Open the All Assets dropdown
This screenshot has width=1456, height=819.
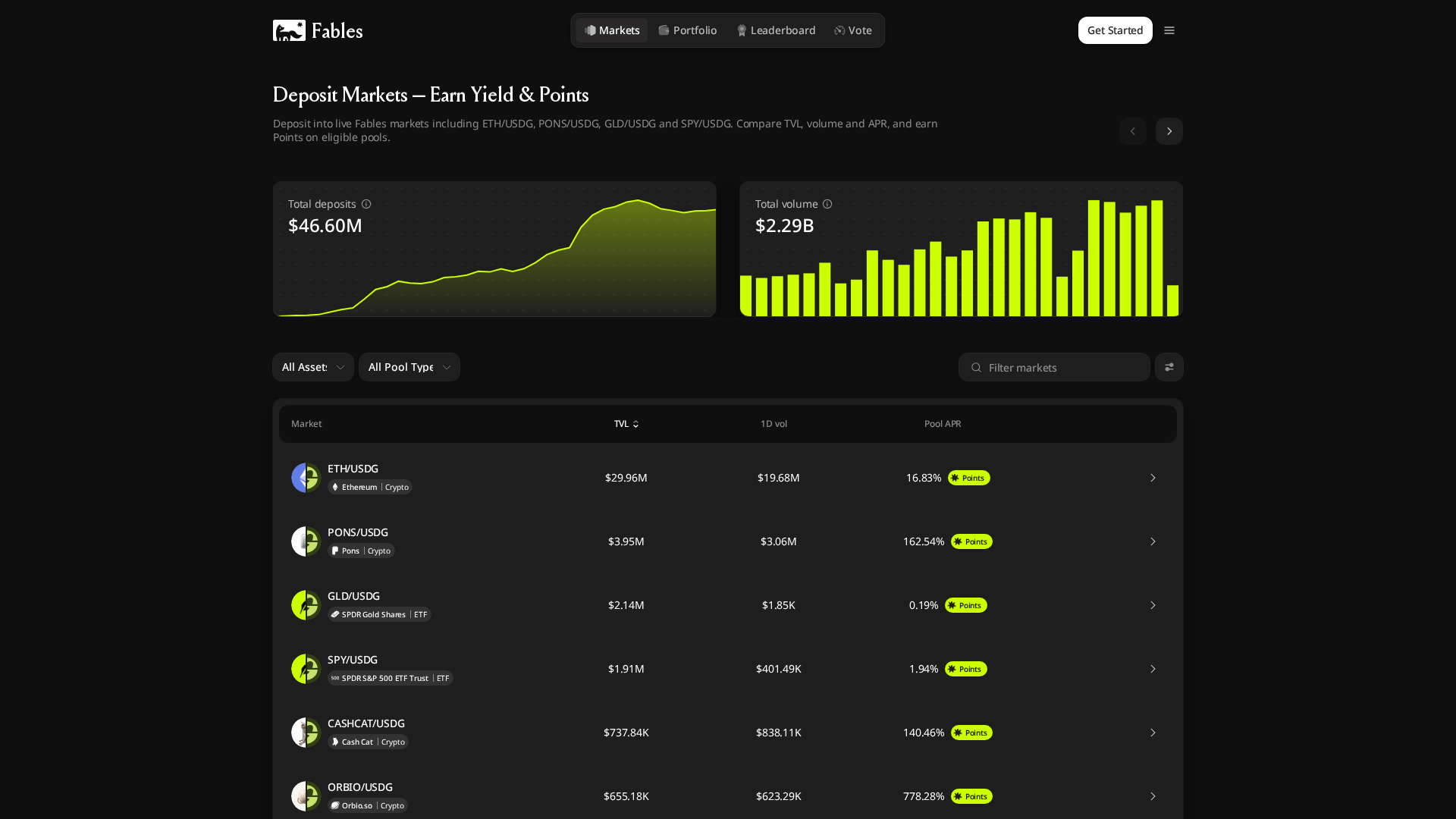click(313, 367)
